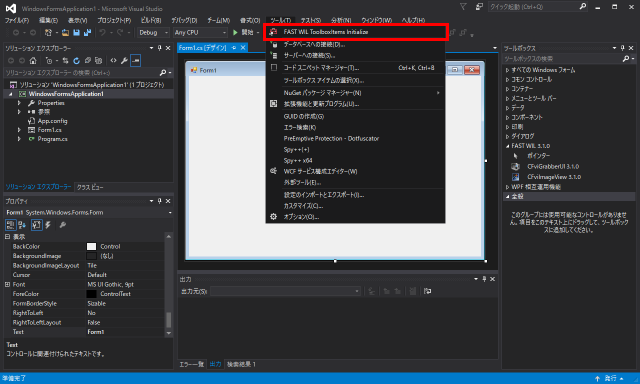Screen dimensions: 640x384
Task: Switch to the エラー一覧 tab
Action: click(x=191, y=364)
